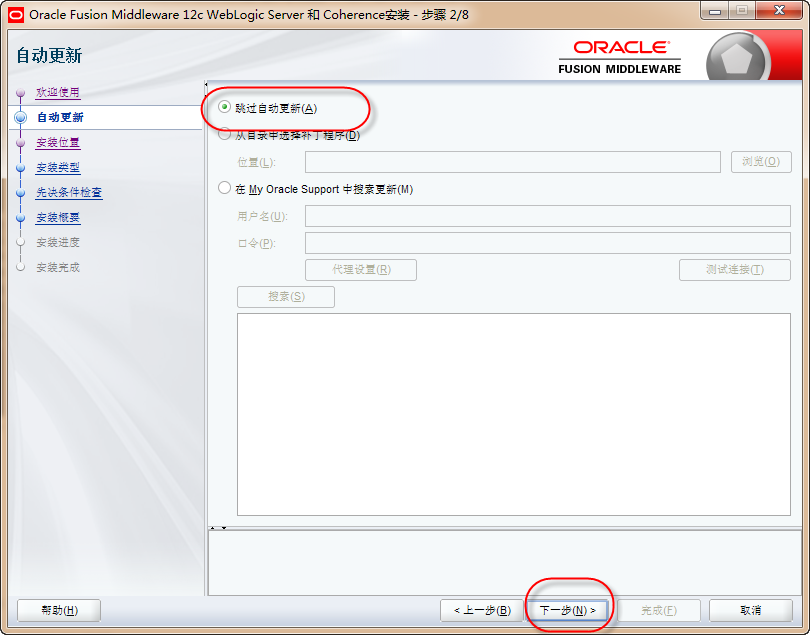
Task: Click the 安装完成 step label
Action: tap(58, 267)
